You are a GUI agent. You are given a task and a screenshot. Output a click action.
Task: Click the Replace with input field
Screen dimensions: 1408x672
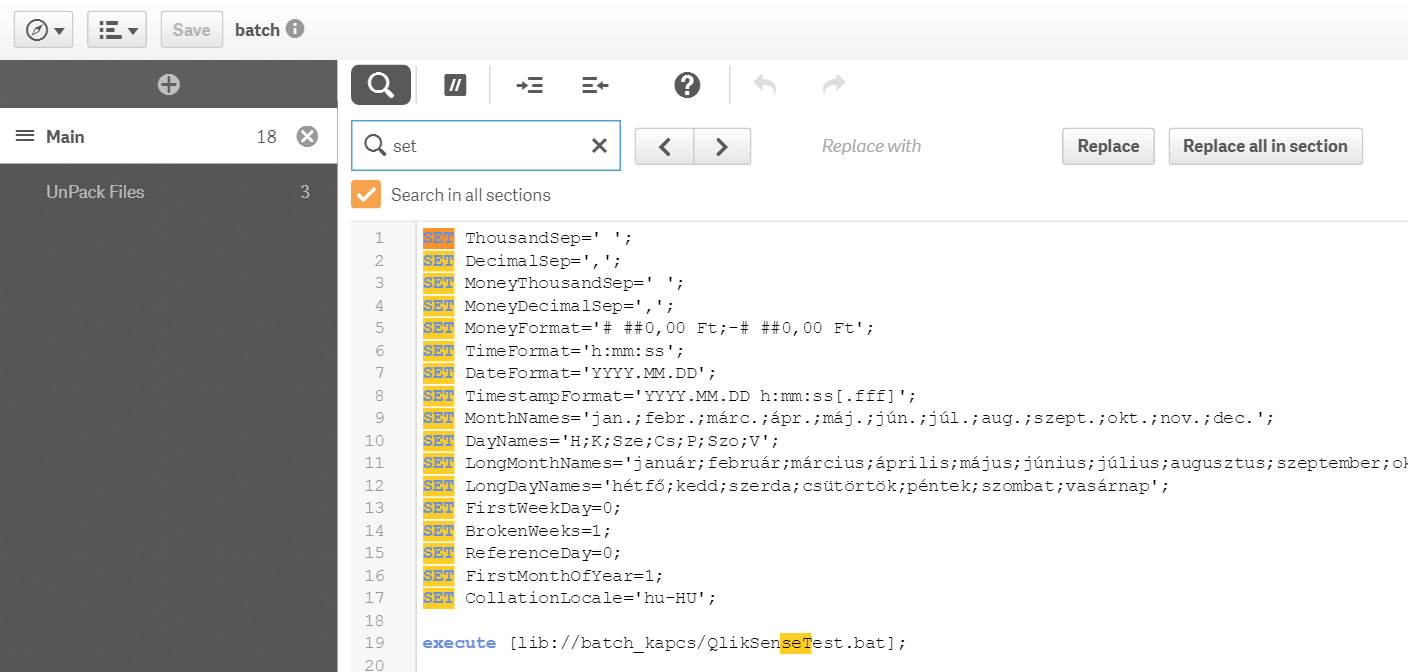[900, 146]
